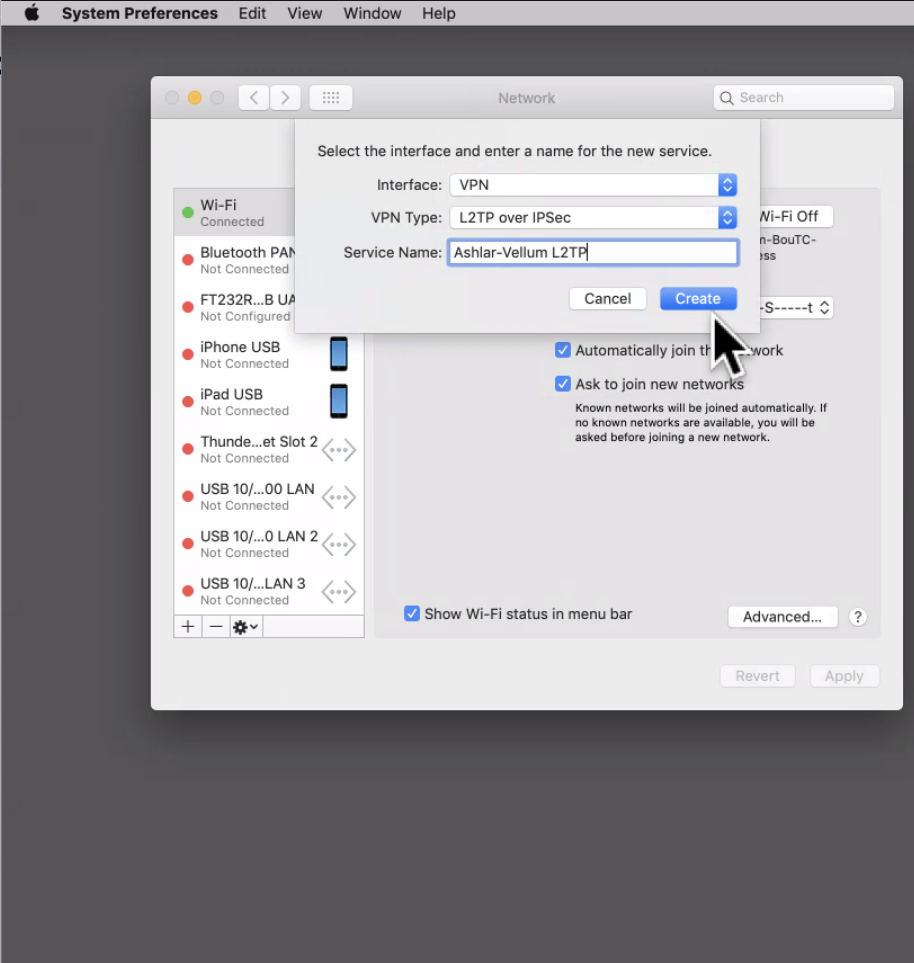Toggle Ask to join new networks

[x=562, y=383]
